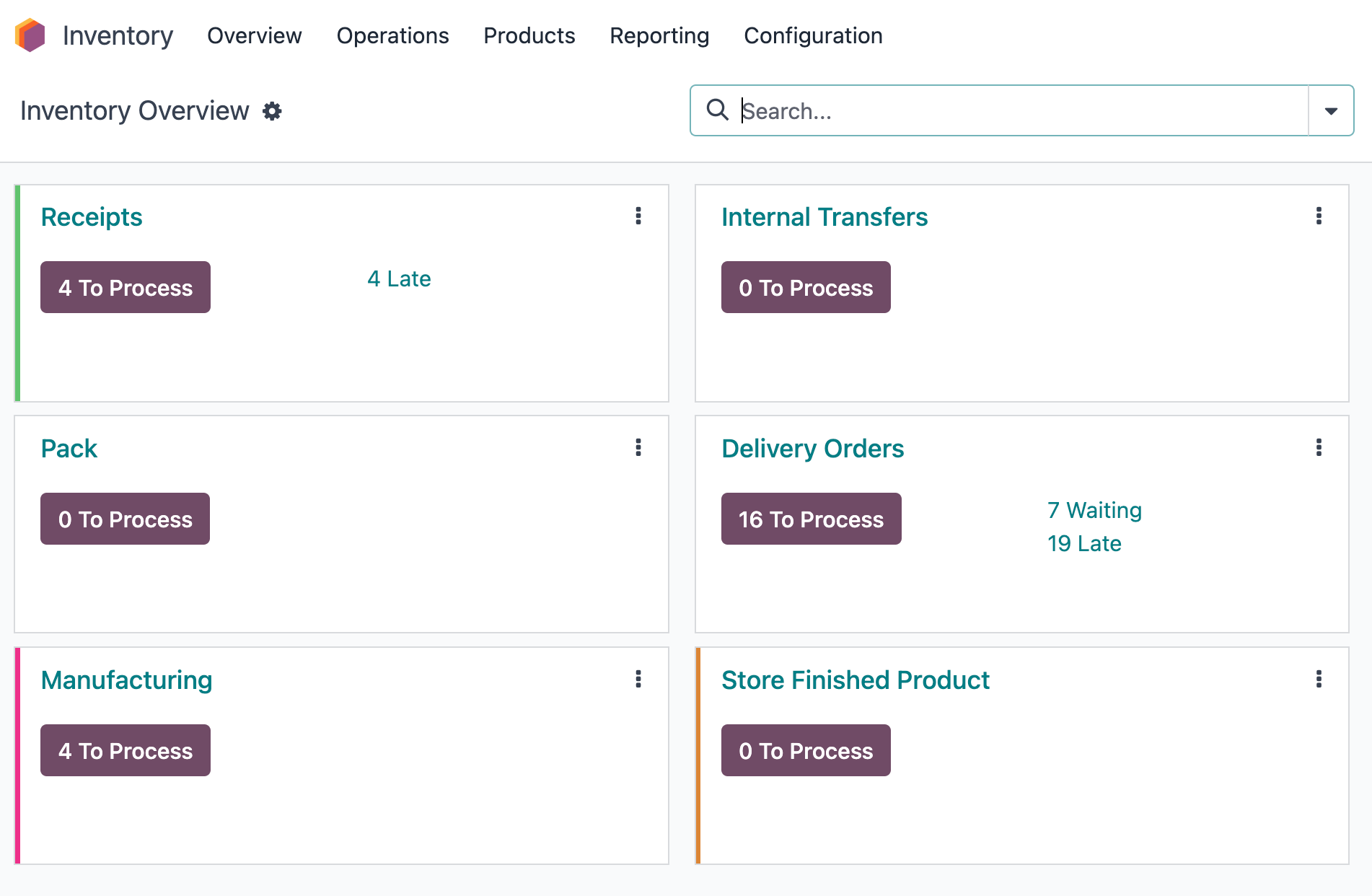Open the Pack card three-dot menu

[x=638, y=447]
